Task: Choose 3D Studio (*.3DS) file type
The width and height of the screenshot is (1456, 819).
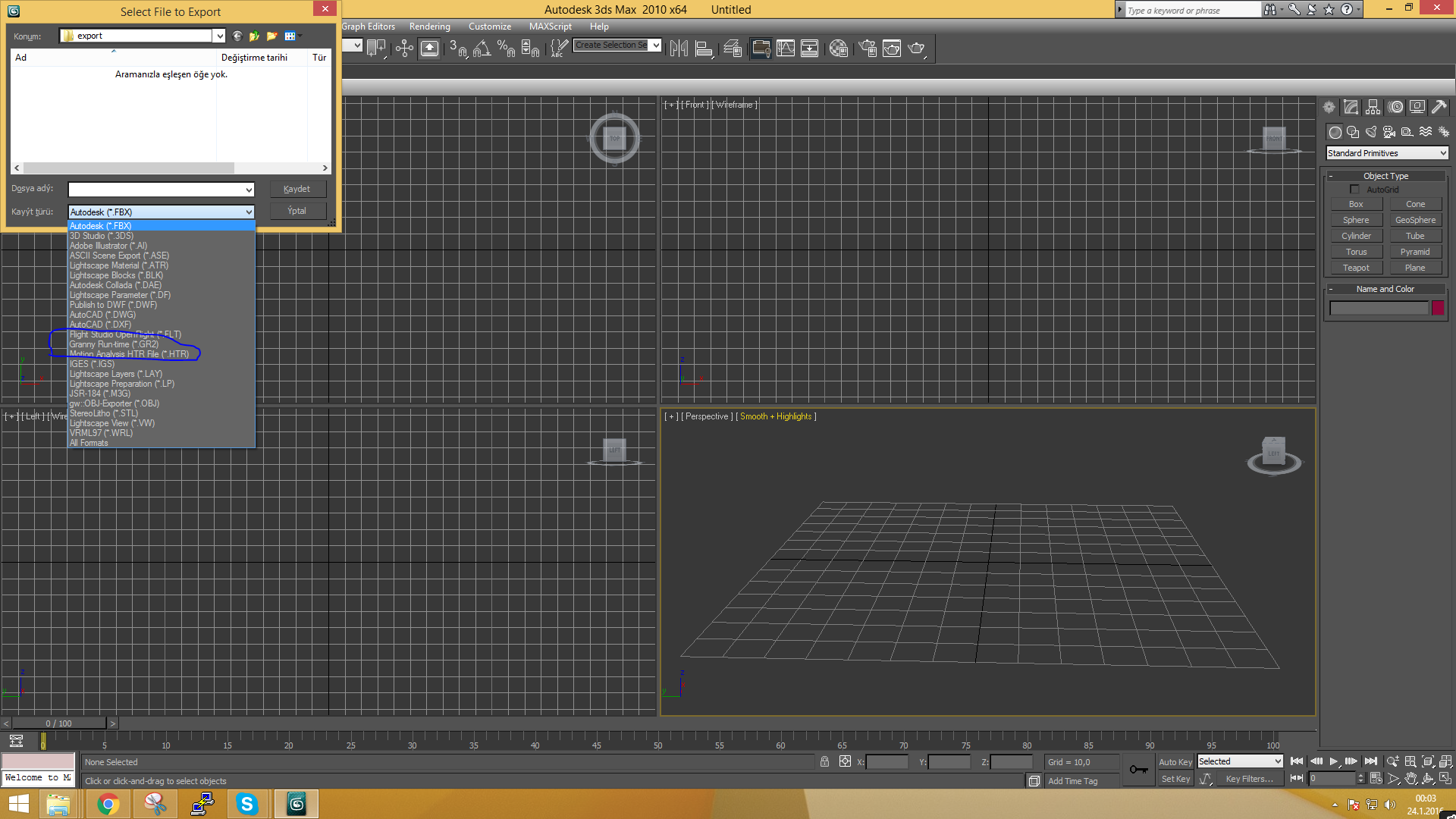Action: pyautogui.click(x=162, y=236)
